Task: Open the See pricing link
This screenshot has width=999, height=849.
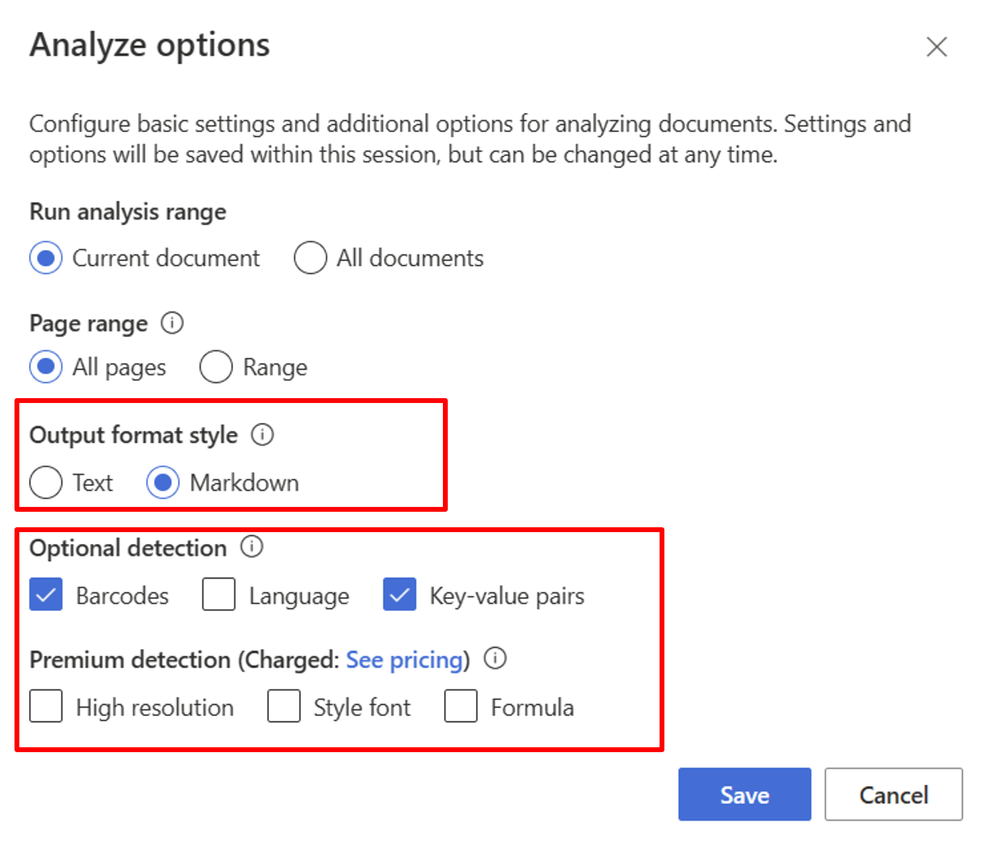Action: point(404,660)
